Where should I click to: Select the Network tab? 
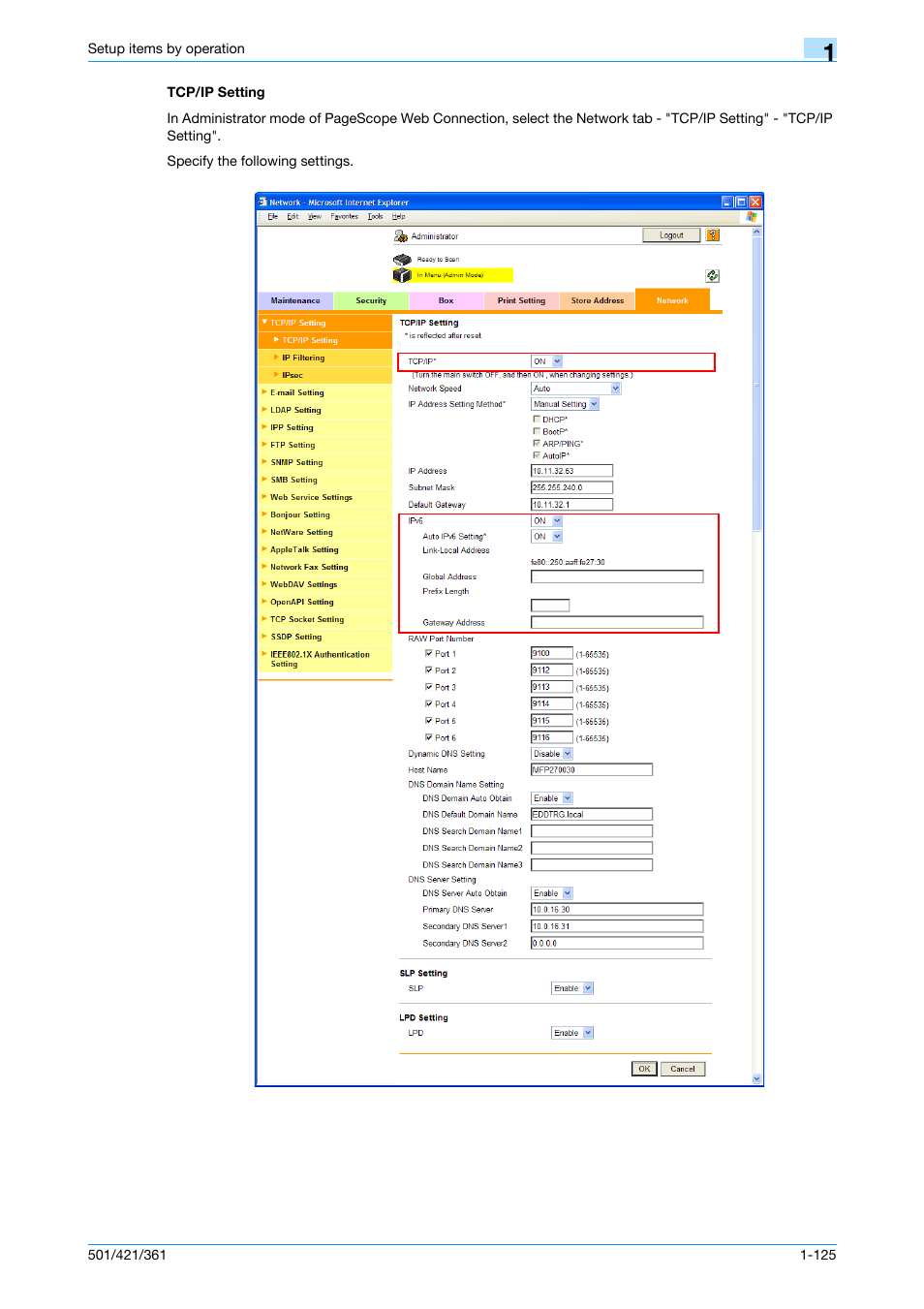tap(672, 300)
